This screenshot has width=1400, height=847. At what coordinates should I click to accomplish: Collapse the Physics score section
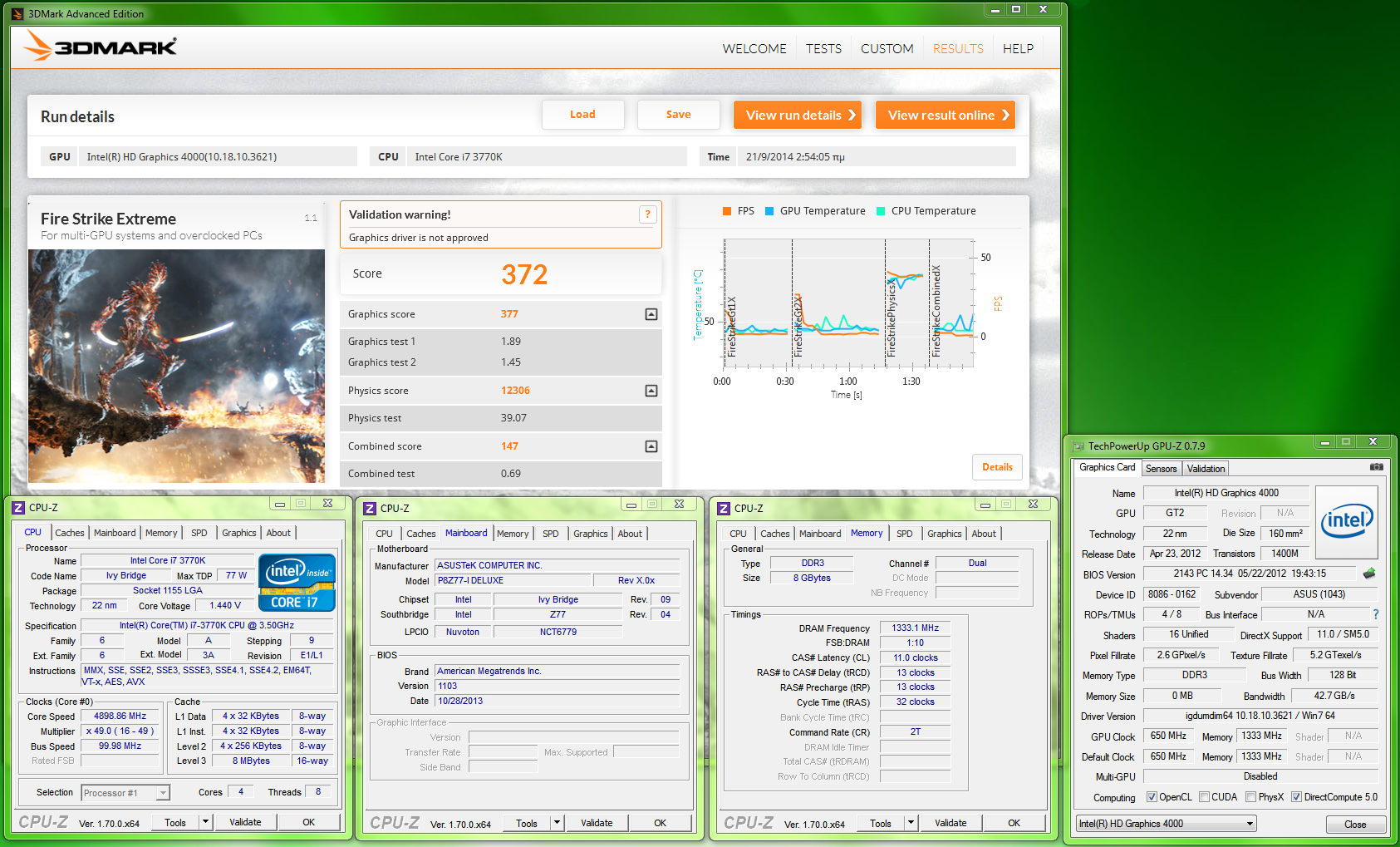click(x=651, y=391)
